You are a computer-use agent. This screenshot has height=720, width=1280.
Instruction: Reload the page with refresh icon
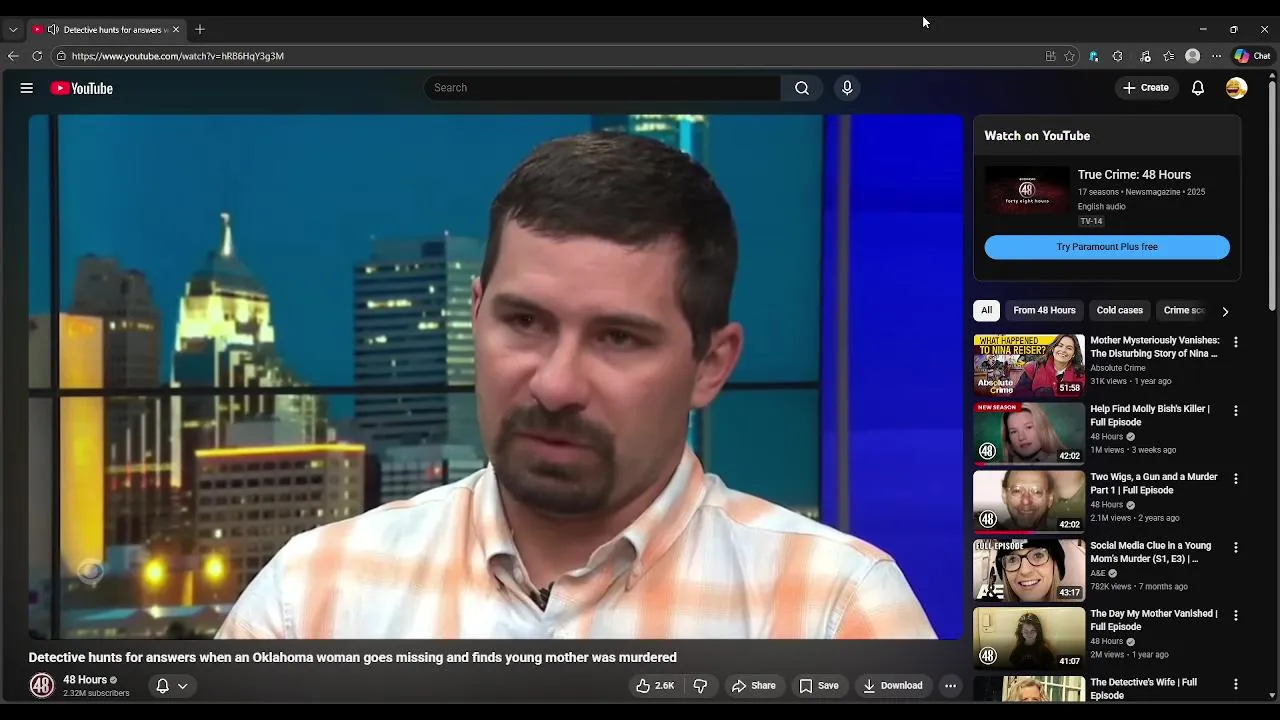coord(37,56)
